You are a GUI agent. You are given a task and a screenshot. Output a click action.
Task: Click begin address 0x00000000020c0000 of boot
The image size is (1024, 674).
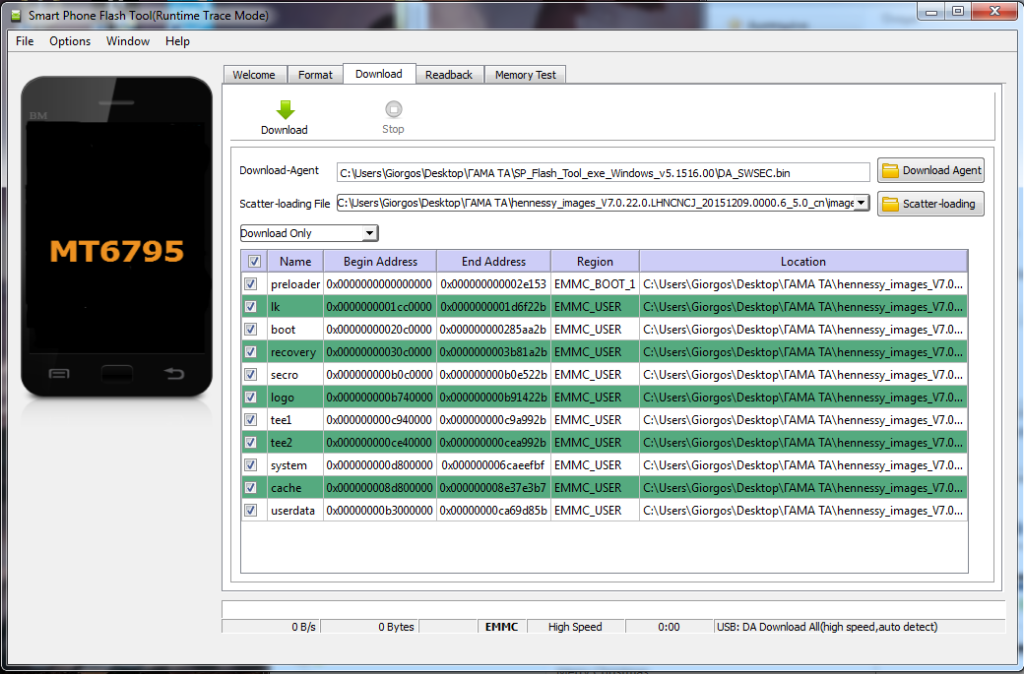click(380, 329)
